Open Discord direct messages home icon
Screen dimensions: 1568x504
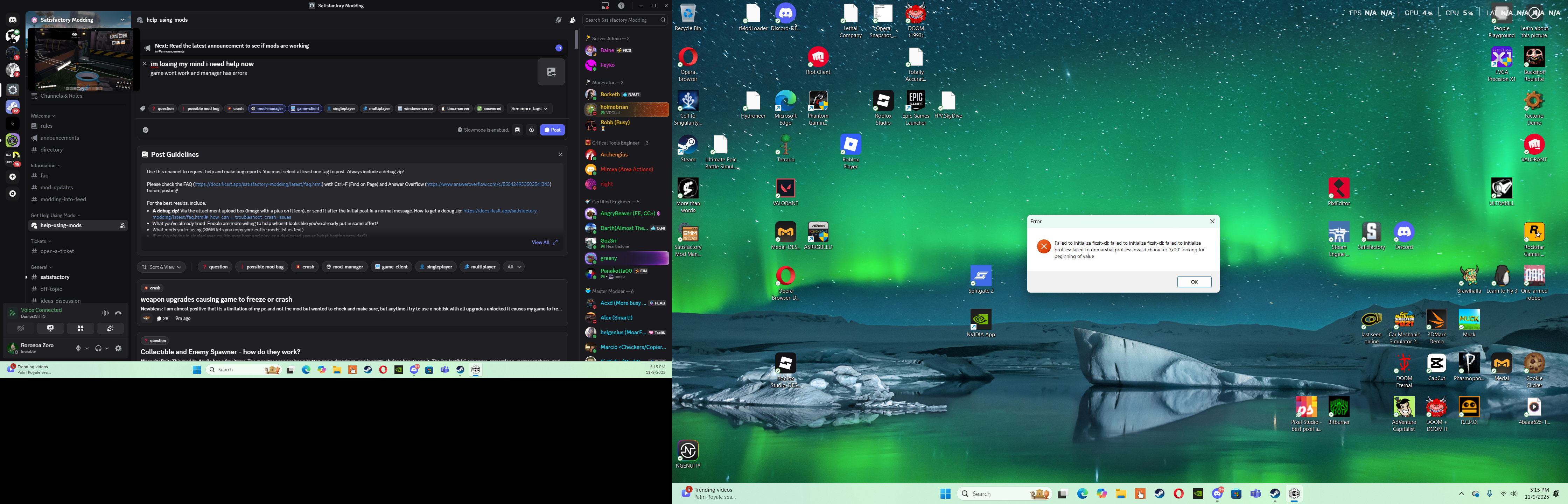13,20
